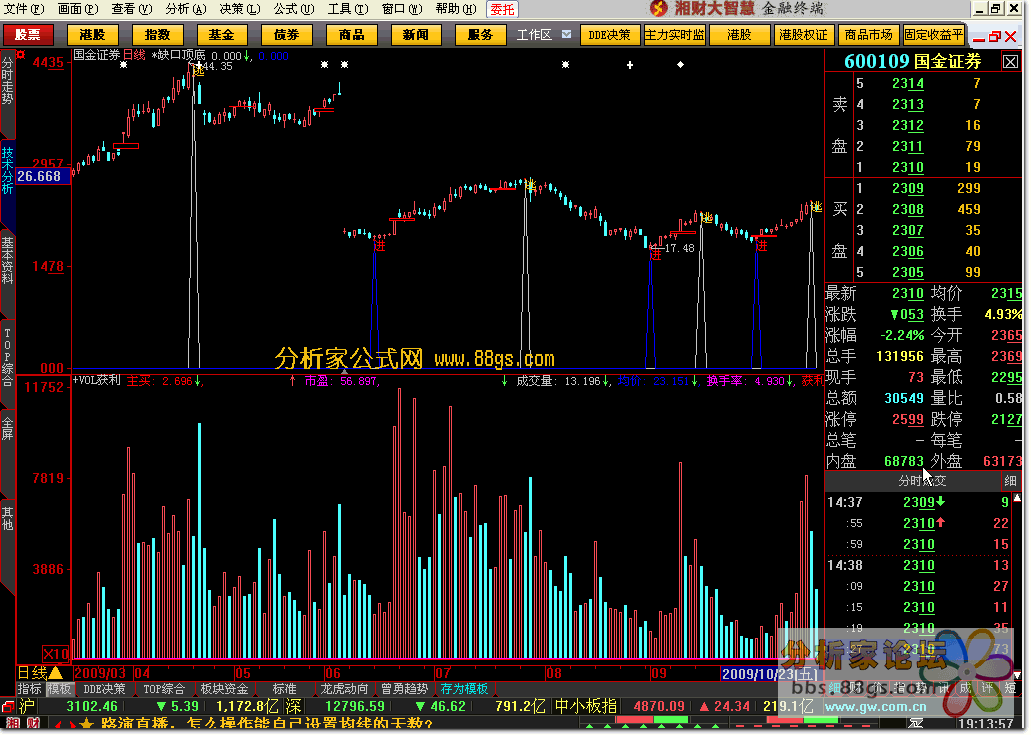Click the 2009/10/23 date label on timeline
Screen dimensions: 1031x735
[770, 673]
